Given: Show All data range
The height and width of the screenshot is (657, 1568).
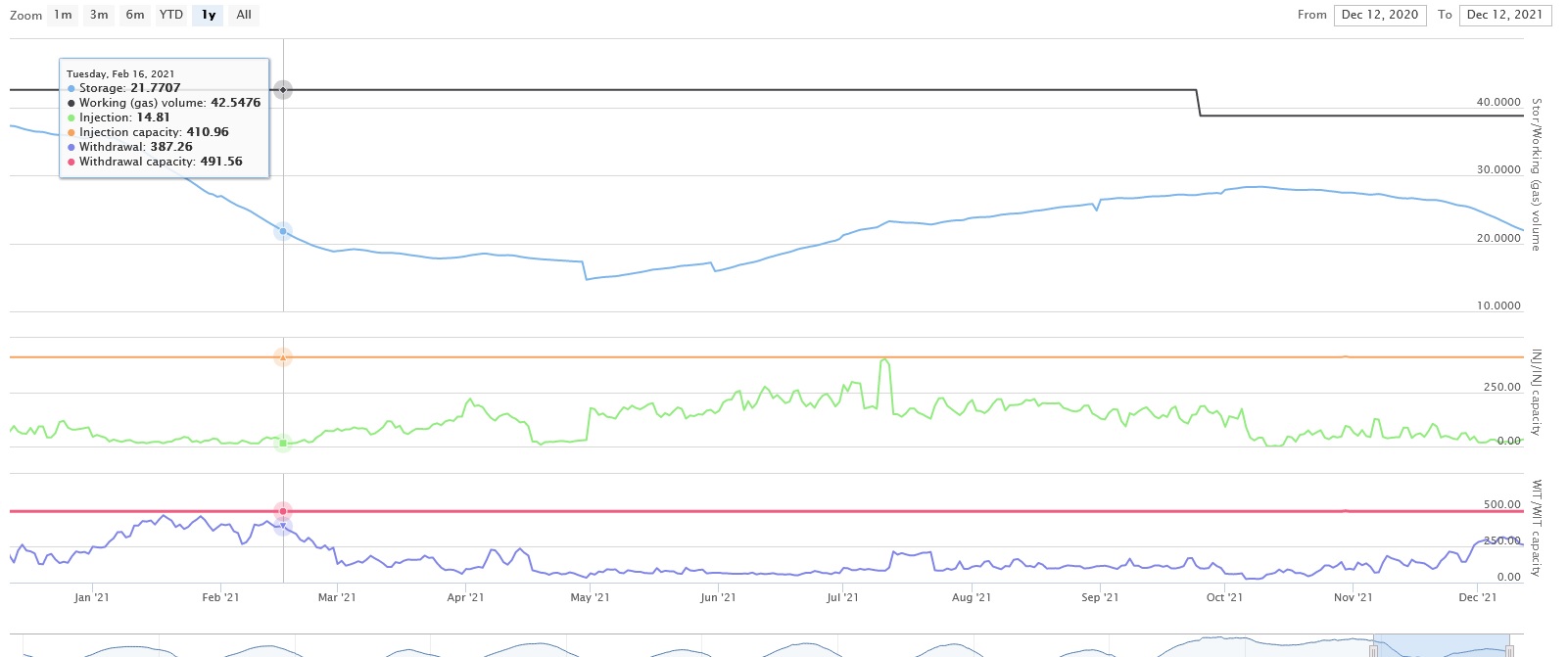Looking at the screenshot, I should pos(244,15).
